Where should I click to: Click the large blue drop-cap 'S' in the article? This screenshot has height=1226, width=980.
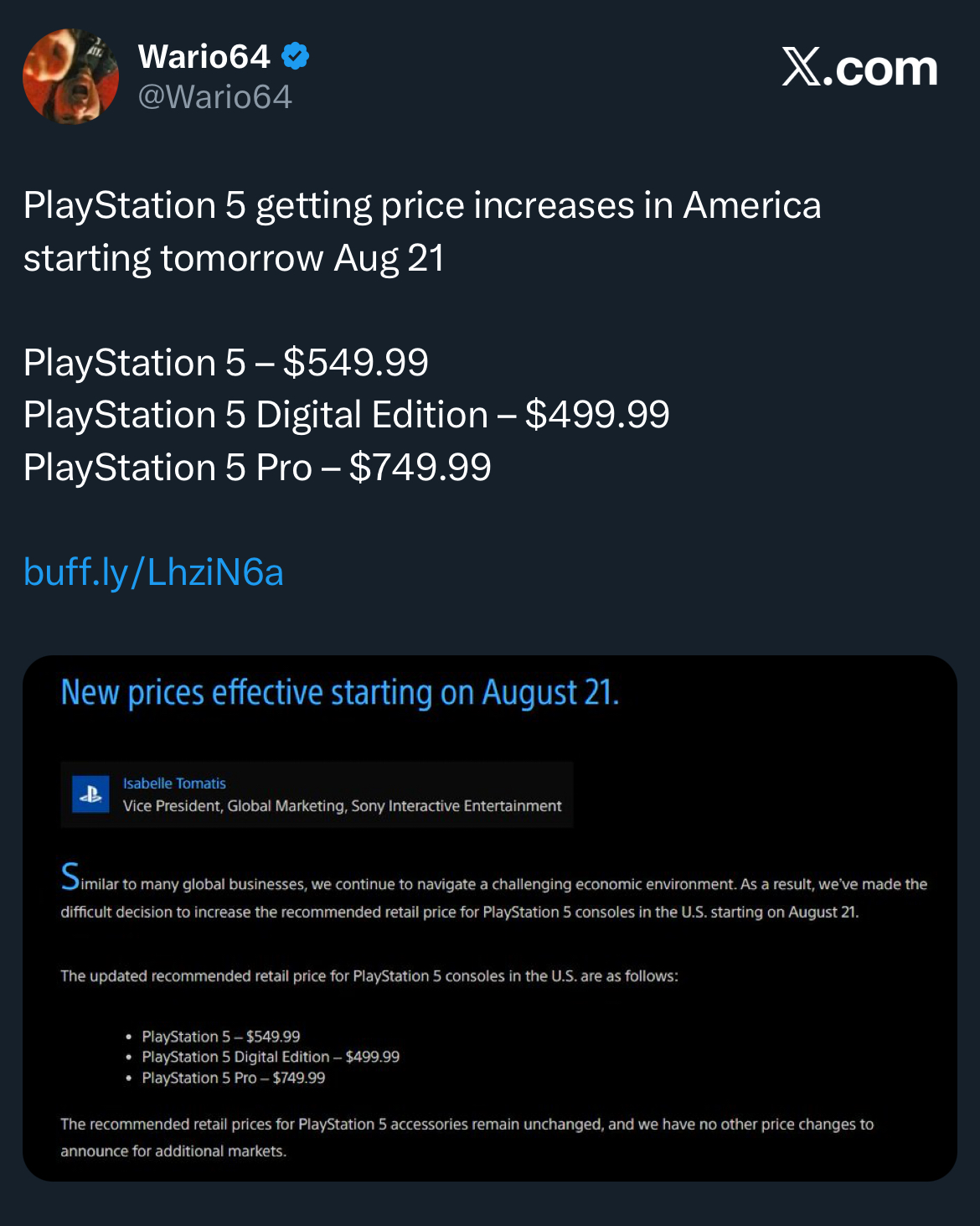70,877
